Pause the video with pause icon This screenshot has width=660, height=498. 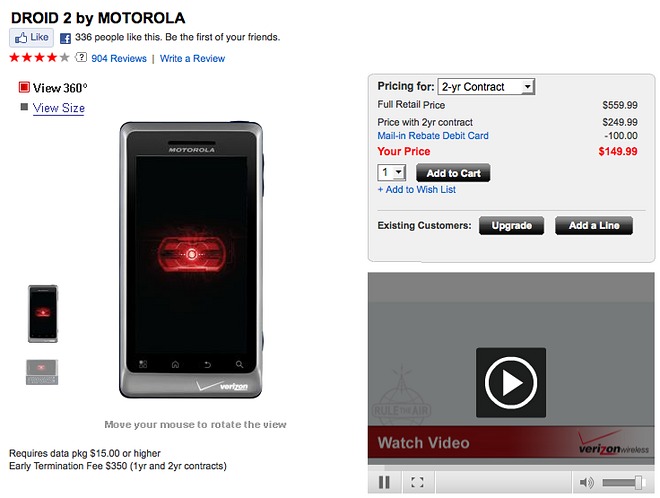384,482
